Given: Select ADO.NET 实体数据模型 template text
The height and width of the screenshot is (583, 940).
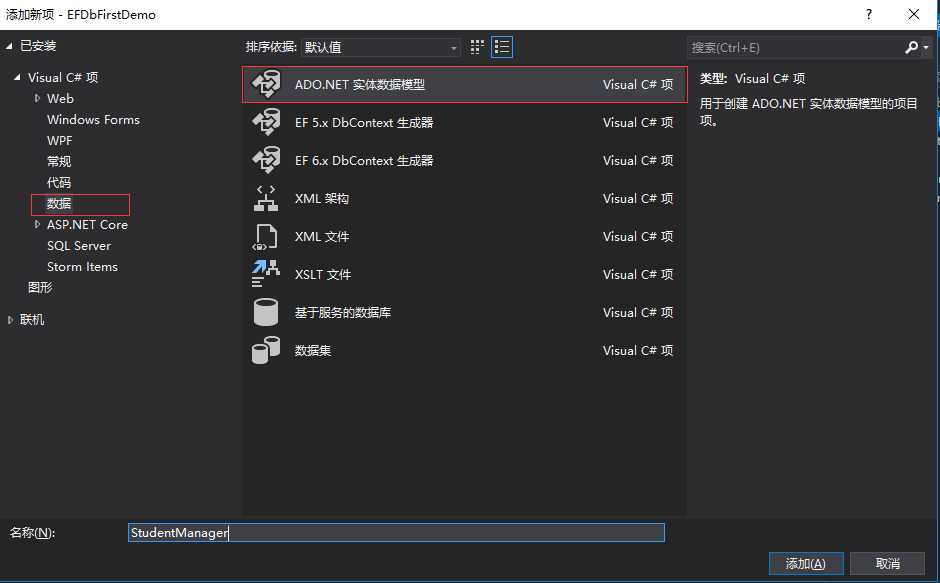Looking at the screenshot, I should (x=360, y=85).
